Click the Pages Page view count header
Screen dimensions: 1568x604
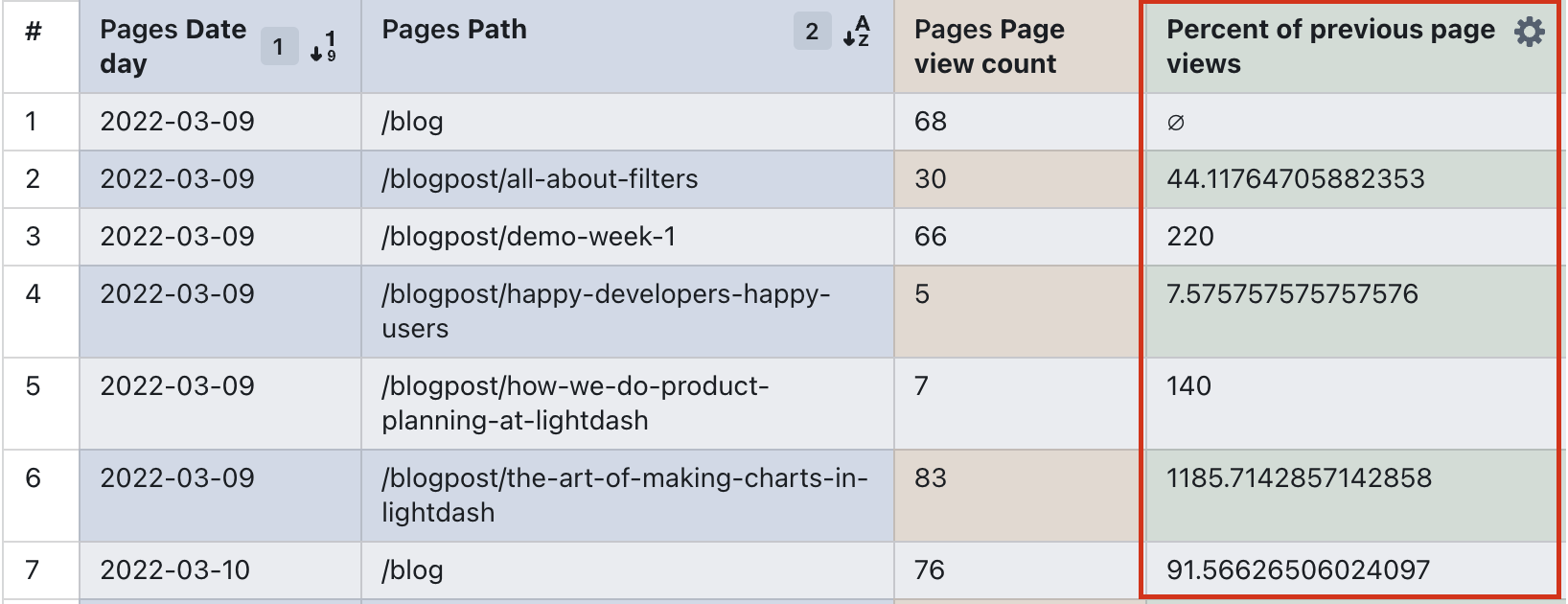(x=989, y=46)
